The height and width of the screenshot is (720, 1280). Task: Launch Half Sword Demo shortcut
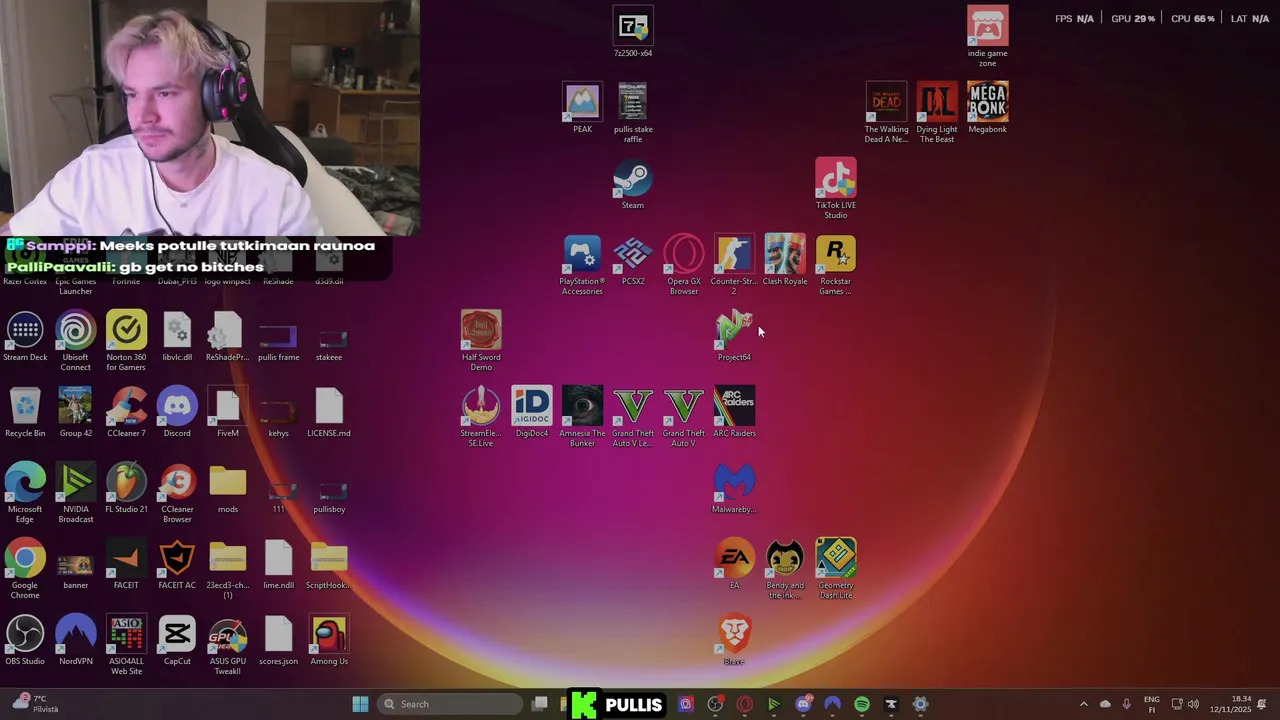[481, 341]
